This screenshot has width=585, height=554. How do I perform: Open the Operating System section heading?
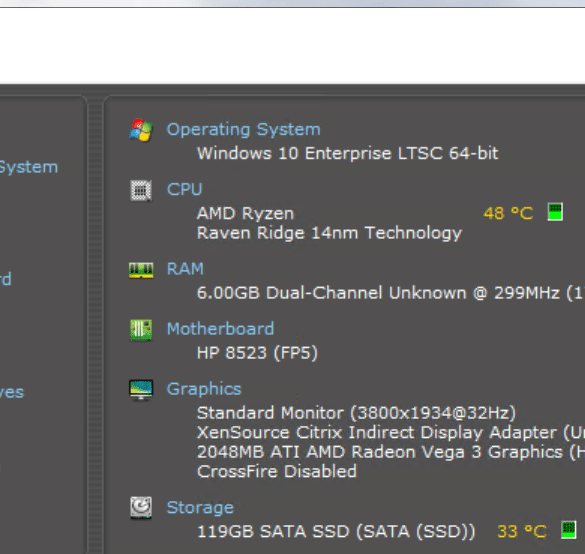[243, 130]
